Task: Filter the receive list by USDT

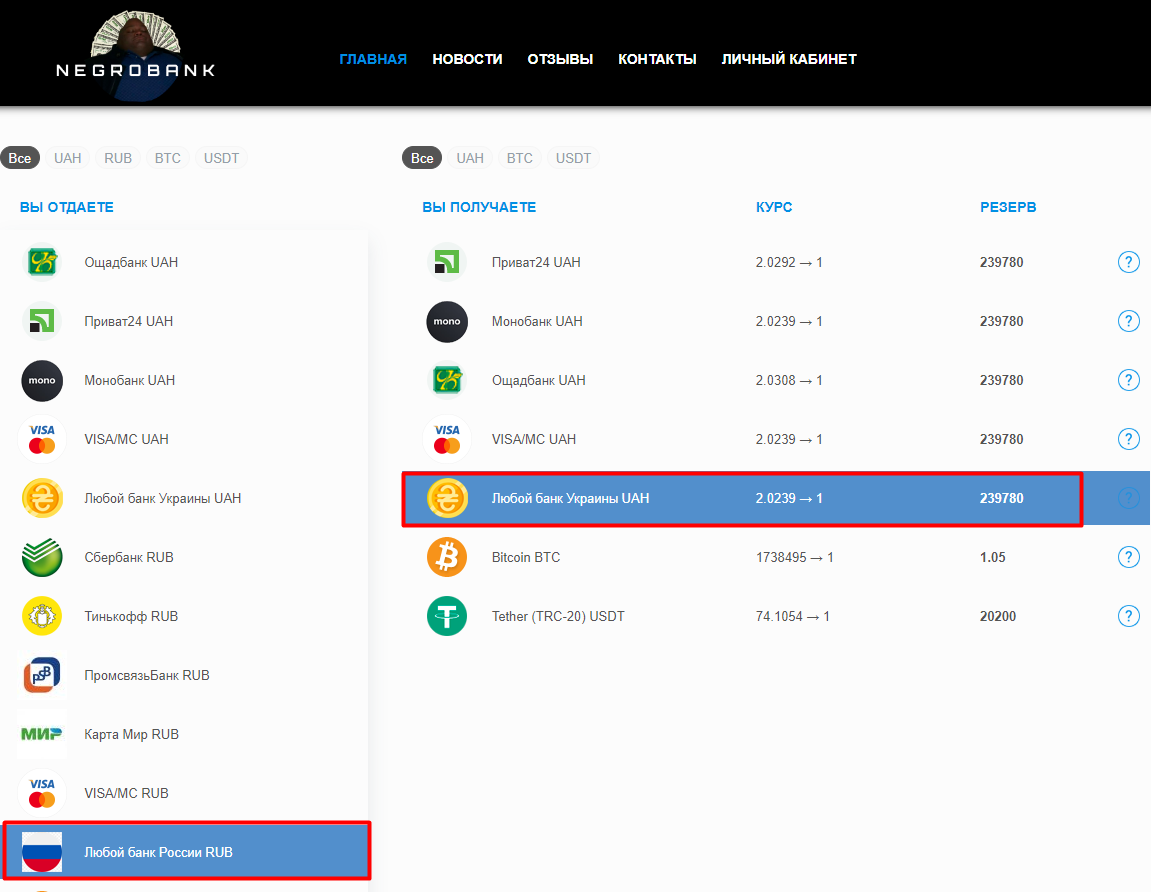Action: tap(573, 158)
